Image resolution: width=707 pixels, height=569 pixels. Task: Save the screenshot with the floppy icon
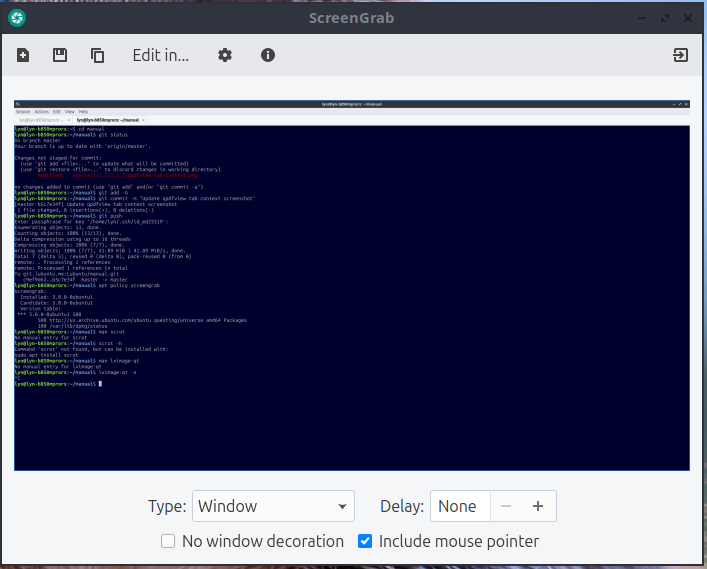tap(60, 55)
